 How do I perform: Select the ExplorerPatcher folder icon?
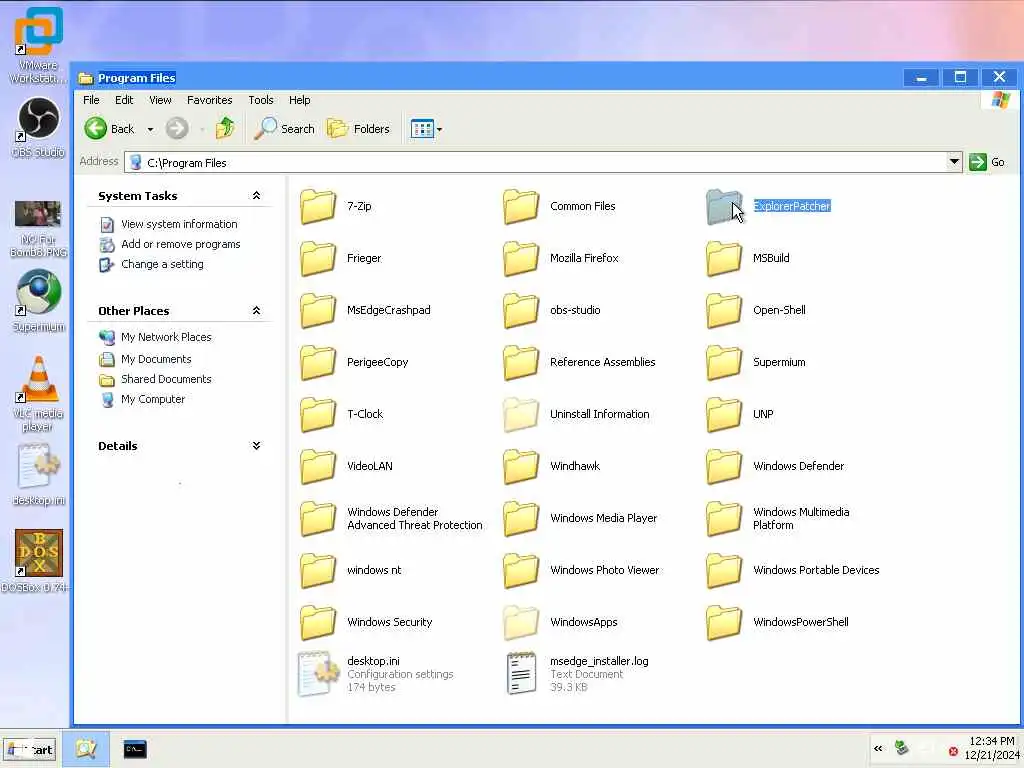[x=724, y=206]
